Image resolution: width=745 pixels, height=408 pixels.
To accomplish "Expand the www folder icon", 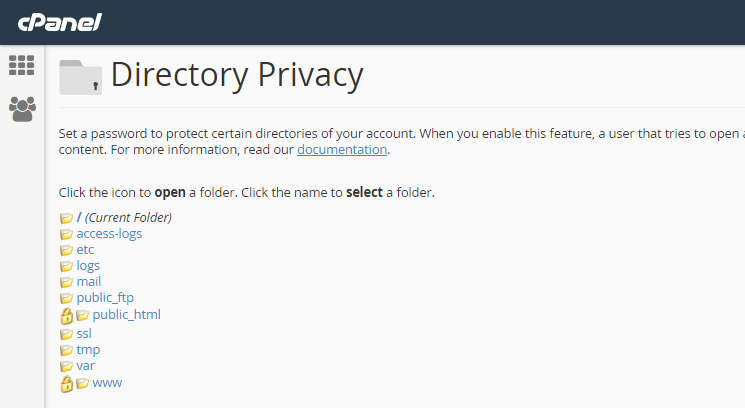I will pos(82,383).
